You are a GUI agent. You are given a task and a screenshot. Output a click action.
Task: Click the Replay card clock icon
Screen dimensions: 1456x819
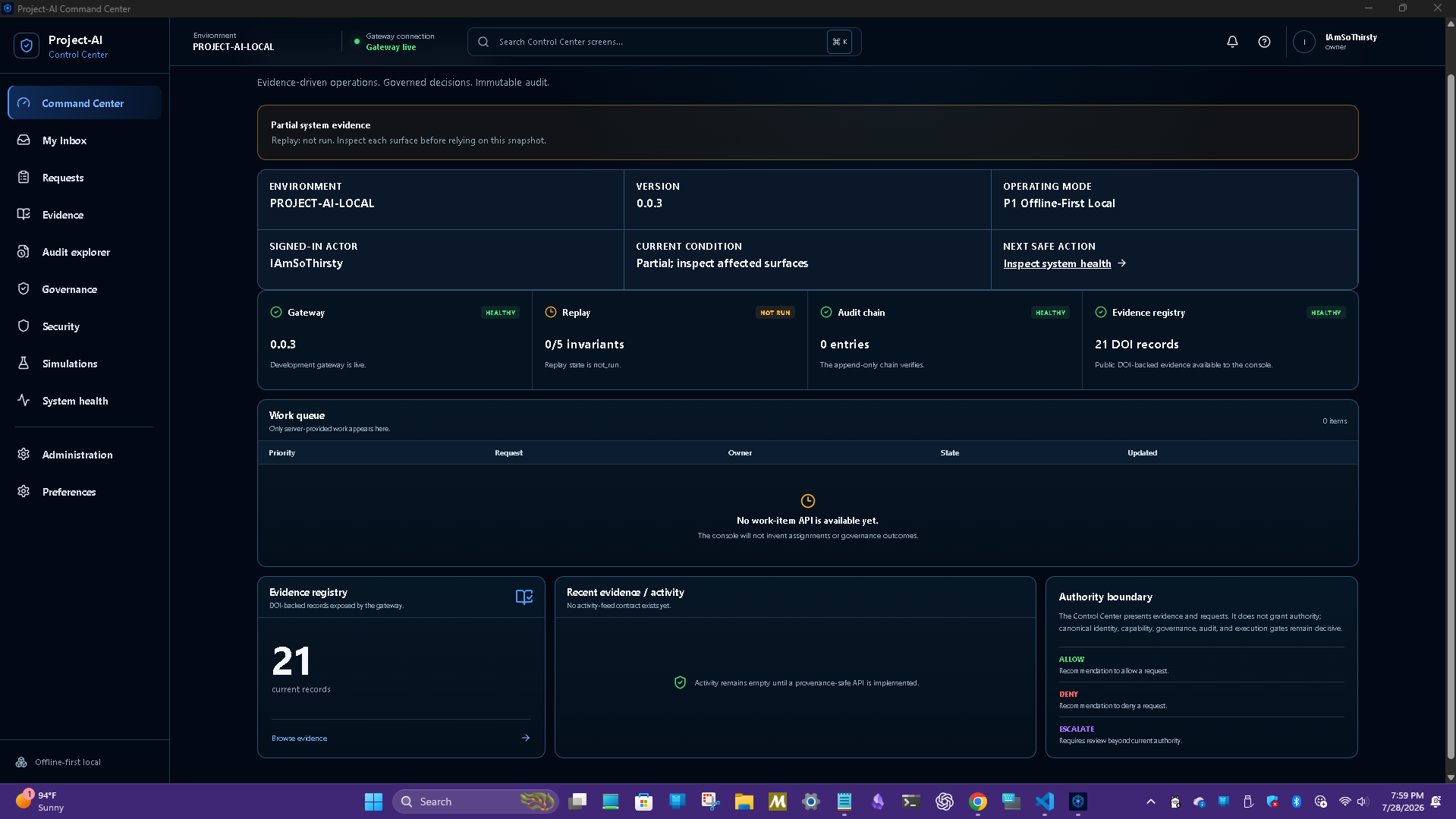coord(551,312)
